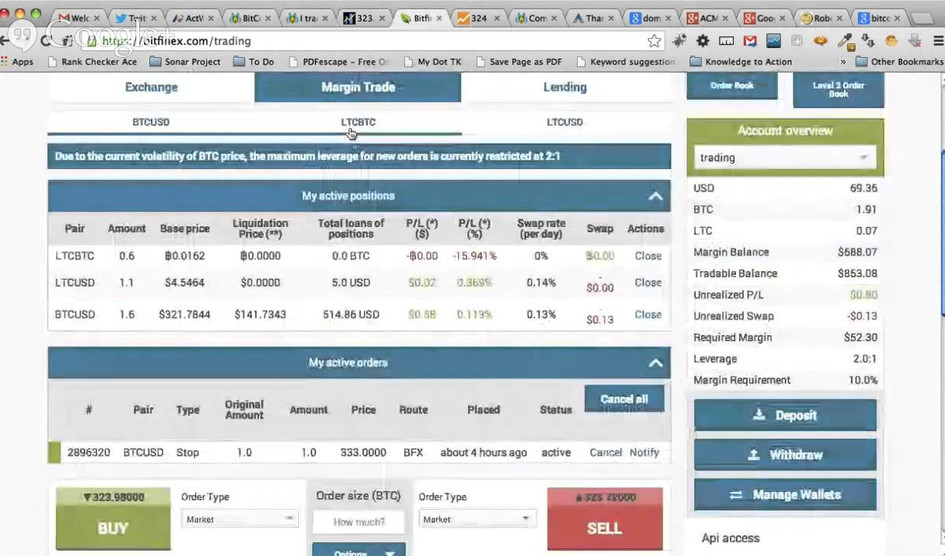Switch to the Exchange tab
The image size is (945, 556).
point(151,87)
